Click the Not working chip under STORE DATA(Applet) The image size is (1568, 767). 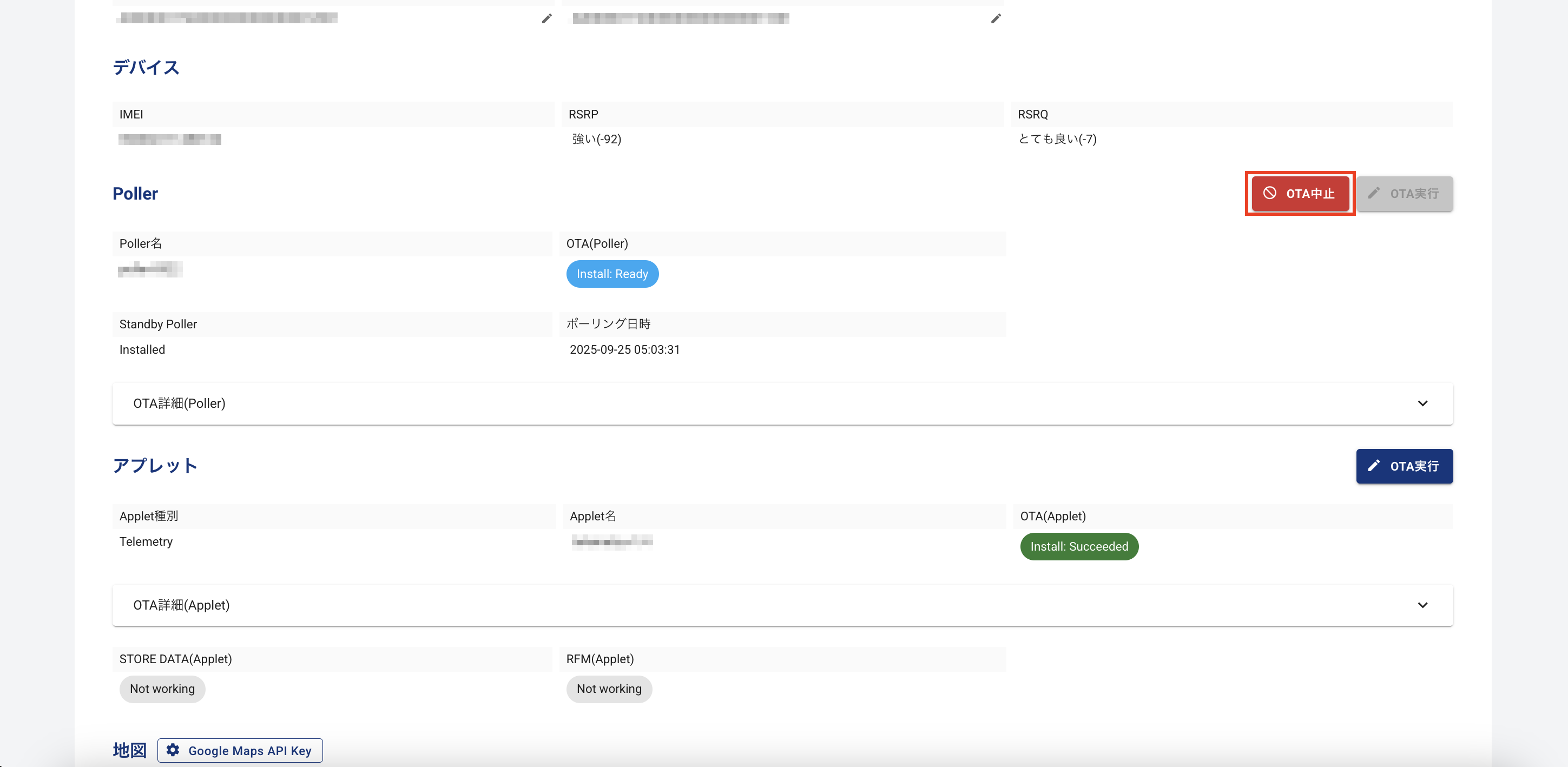click(162, 689)
